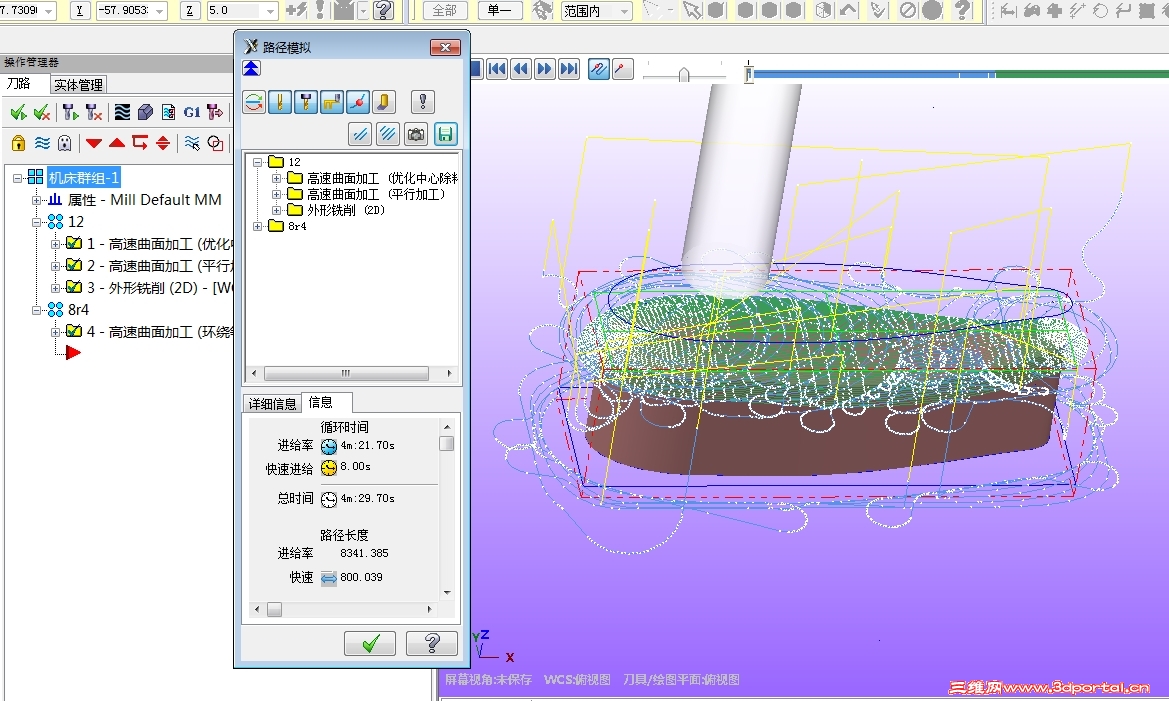1169x701 pixels.
Task: Regenerate all selected operations icon
Action: point(70,113)
